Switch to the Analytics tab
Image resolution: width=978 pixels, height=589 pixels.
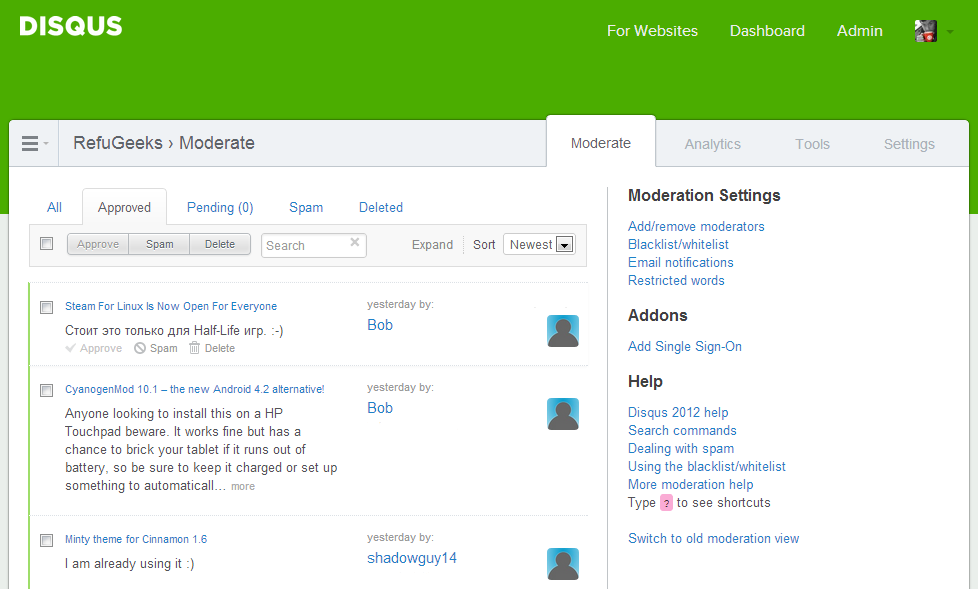pyautogui.click(x=712, y=144)
